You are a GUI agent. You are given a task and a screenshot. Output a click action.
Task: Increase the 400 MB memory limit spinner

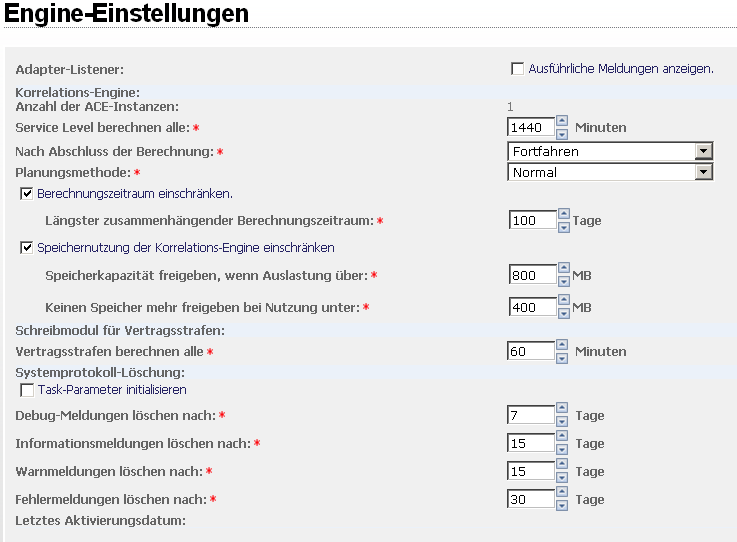coord(563,302)
